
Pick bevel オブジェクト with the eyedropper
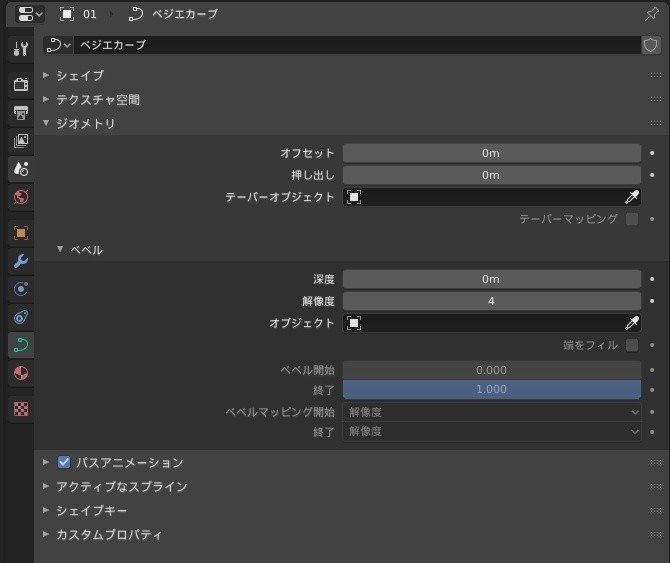tap(632, 323)
